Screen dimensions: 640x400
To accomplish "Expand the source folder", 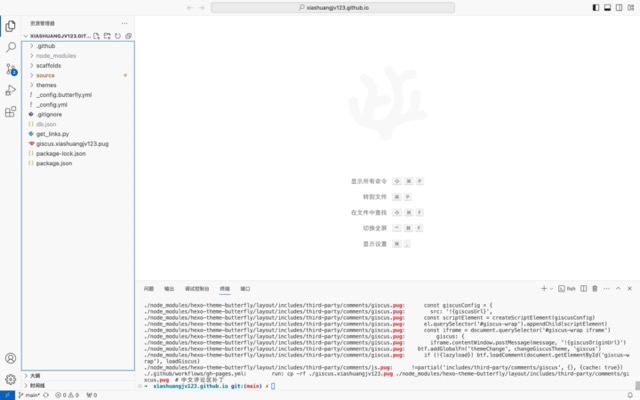I will (45, 75).
